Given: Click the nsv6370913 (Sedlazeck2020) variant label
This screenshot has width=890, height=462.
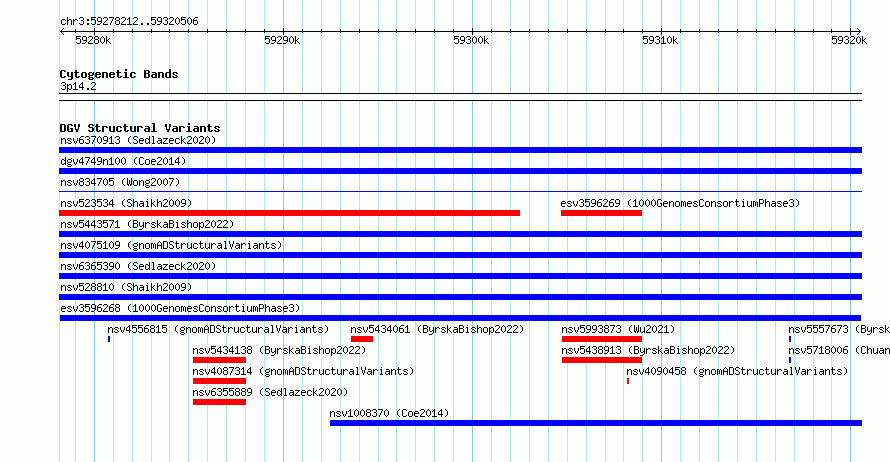Looking at the screenshot, I should 138,140.
